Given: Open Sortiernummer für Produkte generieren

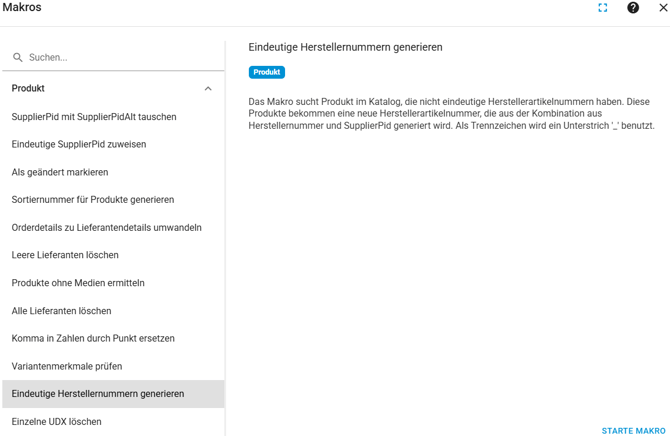Looking at the screenshot, I should coord(93,200).
